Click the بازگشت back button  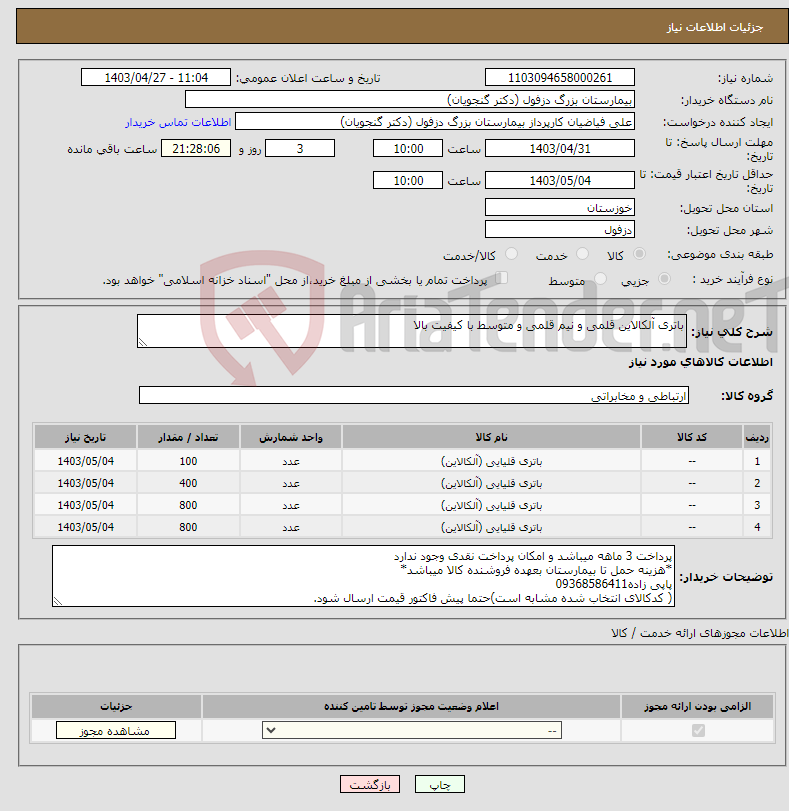click(x=370, y=784)
